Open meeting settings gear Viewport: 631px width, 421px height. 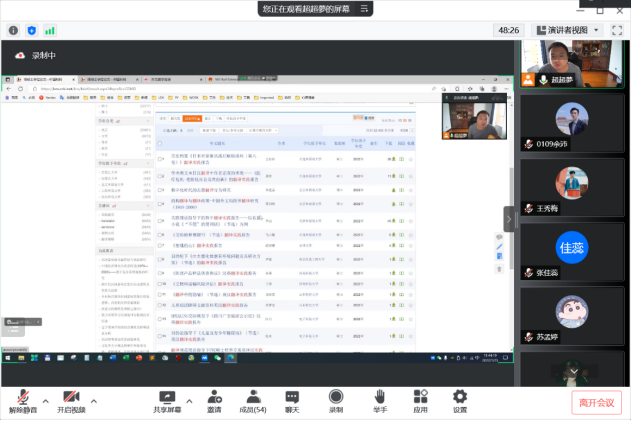coord(460,397)
